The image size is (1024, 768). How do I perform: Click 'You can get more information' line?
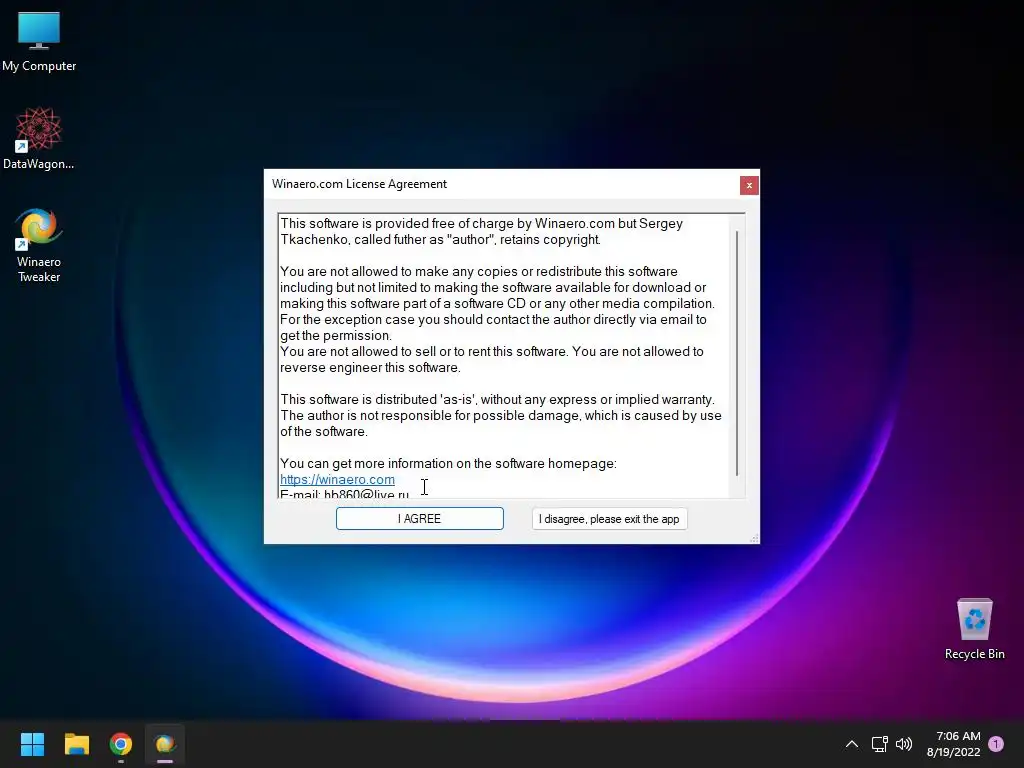(448, 464)
